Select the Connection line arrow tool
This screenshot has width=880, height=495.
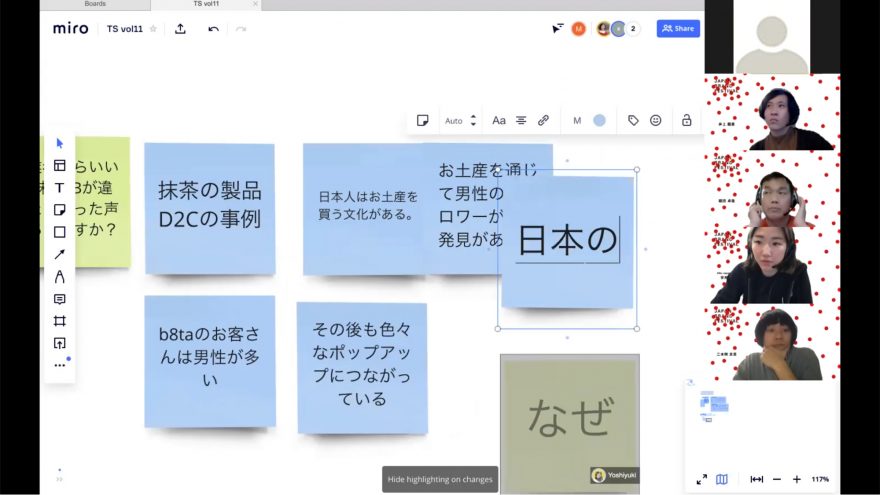click(59, 254)
